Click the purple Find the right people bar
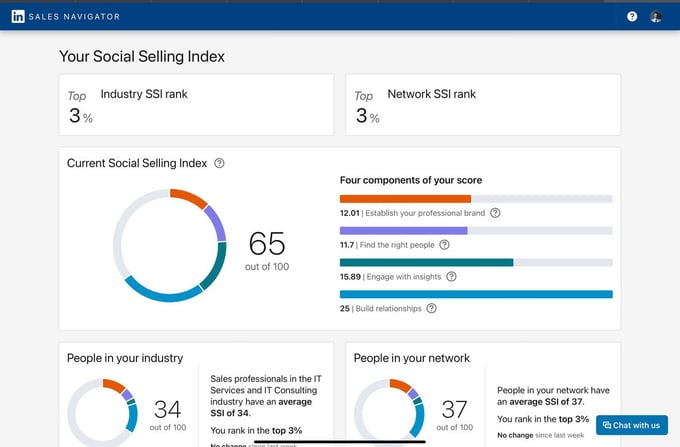 pos(403,231)
